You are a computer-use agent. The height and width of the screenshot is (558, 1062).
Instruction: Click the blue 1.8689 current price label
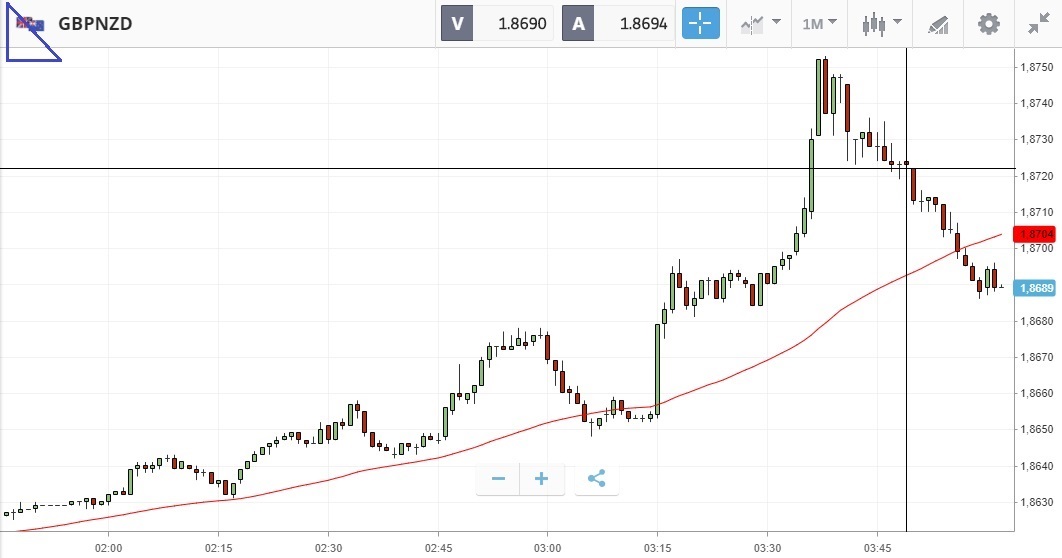[x=1036, y=288]
